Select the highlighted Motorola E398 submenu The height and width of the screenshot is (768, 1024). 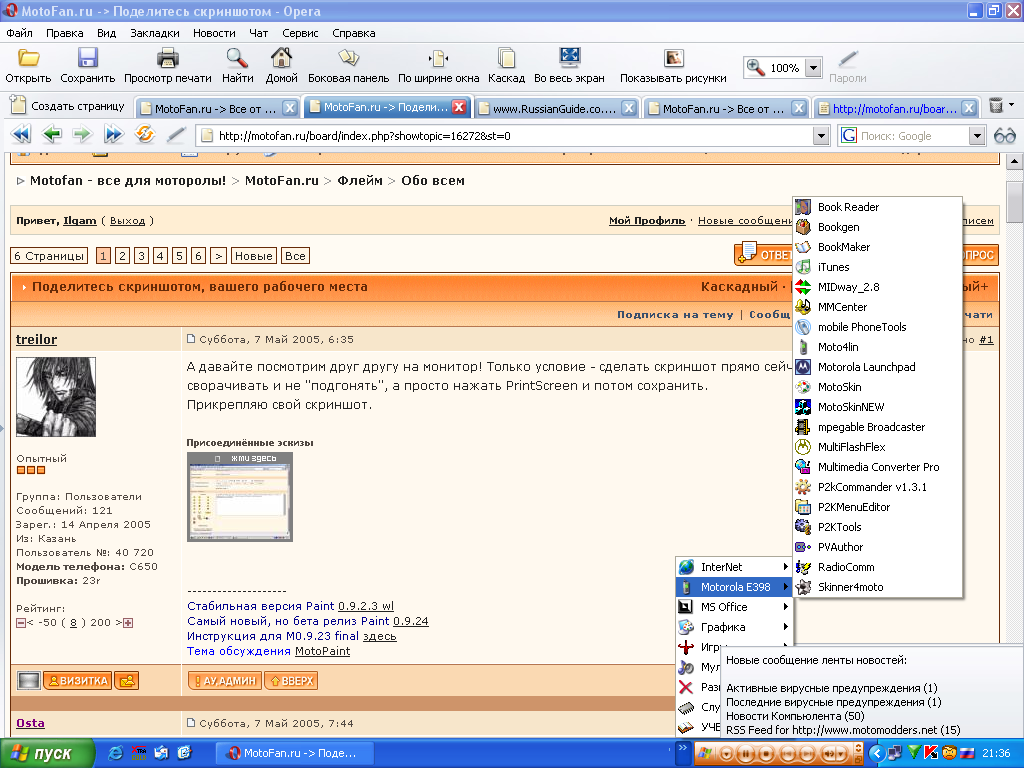734,587
